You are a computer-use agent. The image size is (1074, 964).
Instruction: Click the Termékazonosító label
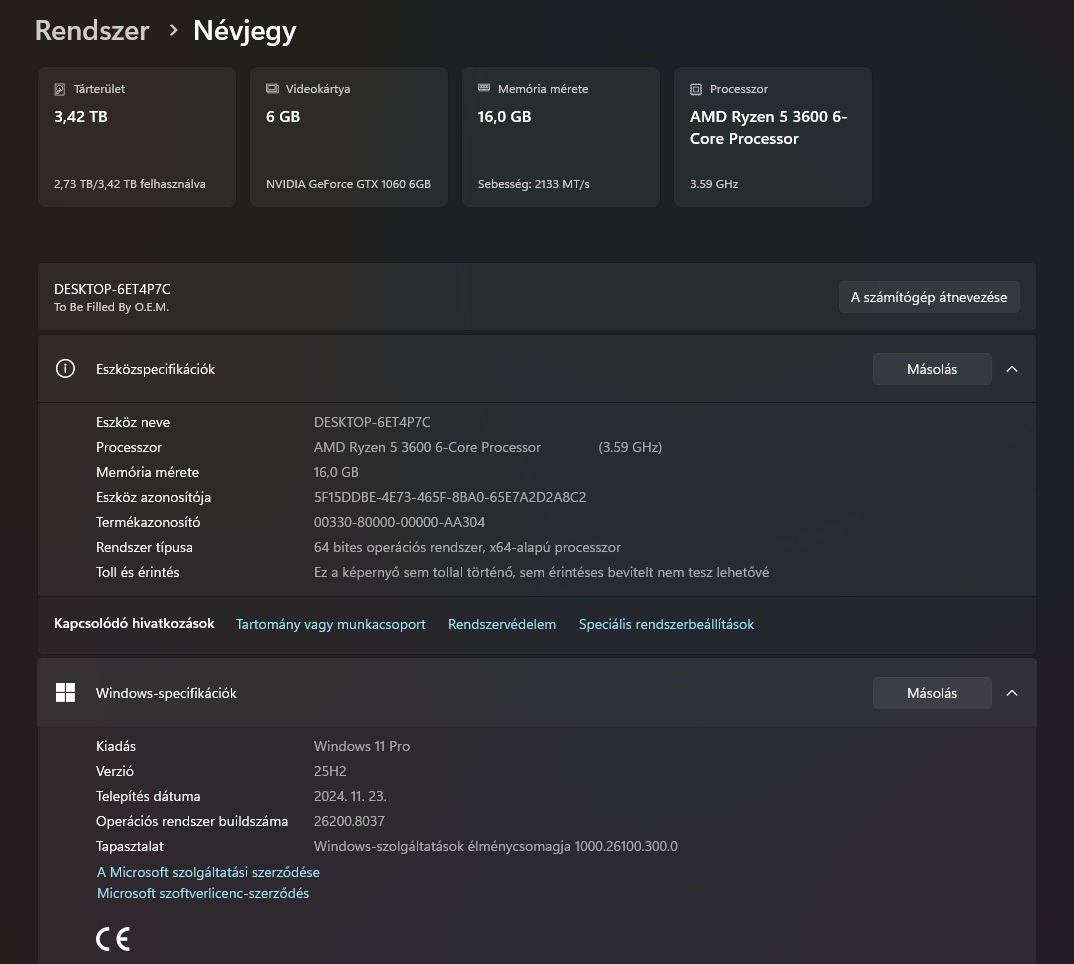click(148, 522)
